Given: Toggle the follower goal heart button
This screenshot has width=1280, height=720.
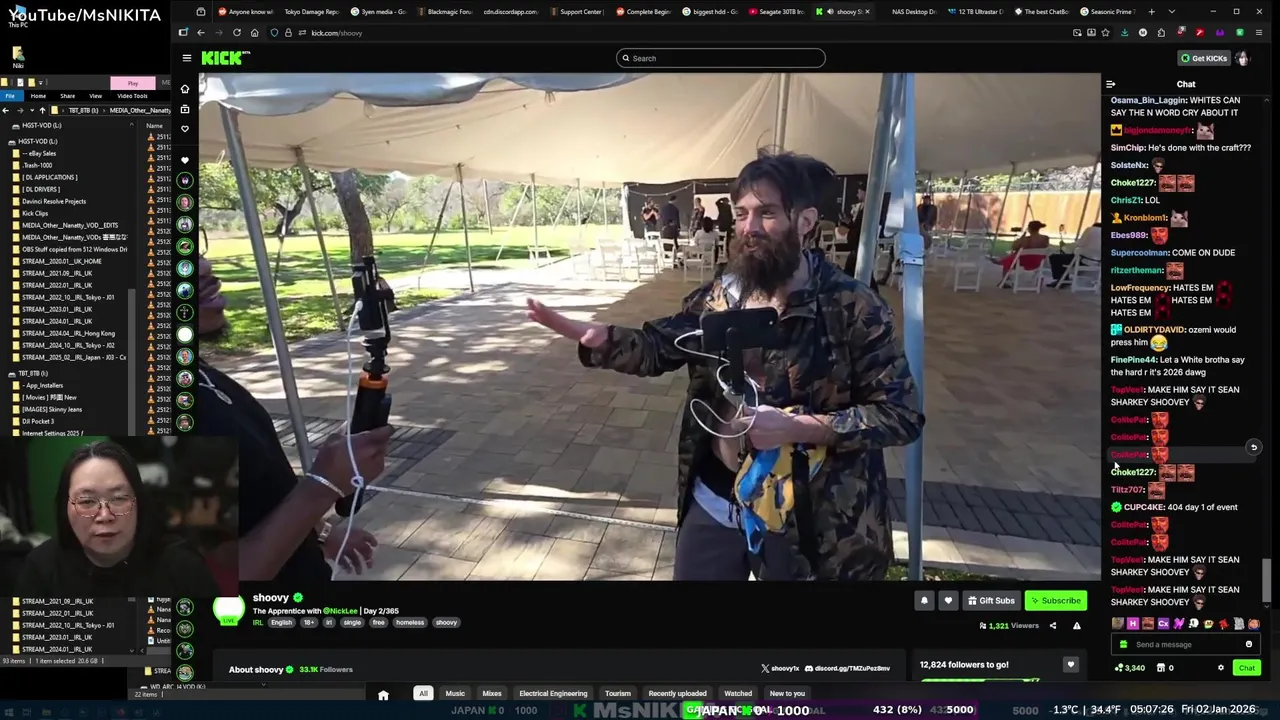Looking at the screenshot, I should pyautogui.click(x=1070, y=665).
